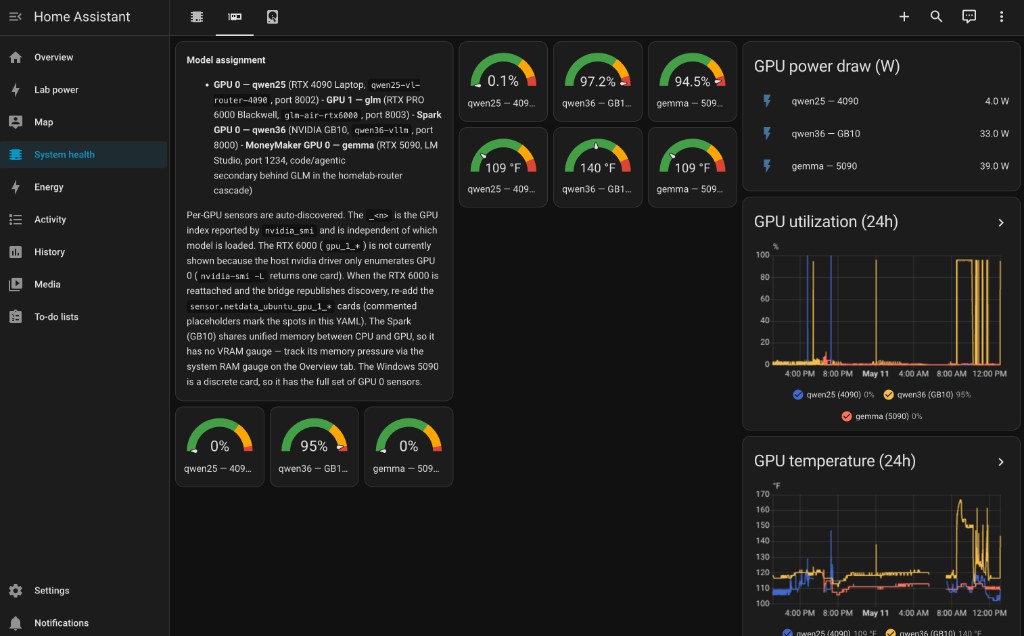The image size is (1024, 636).
Task: Click the 4.0 W power value
Action: point(997,101)
